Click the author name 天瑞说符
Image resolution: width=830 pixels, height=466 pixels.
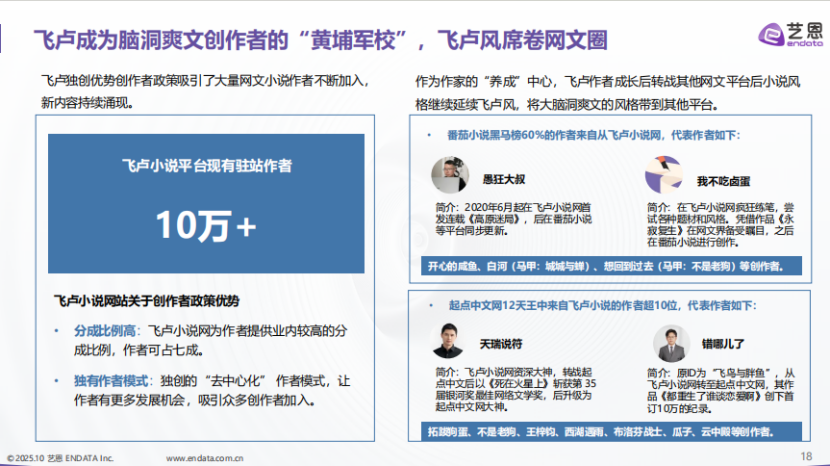tap(501, 344)
